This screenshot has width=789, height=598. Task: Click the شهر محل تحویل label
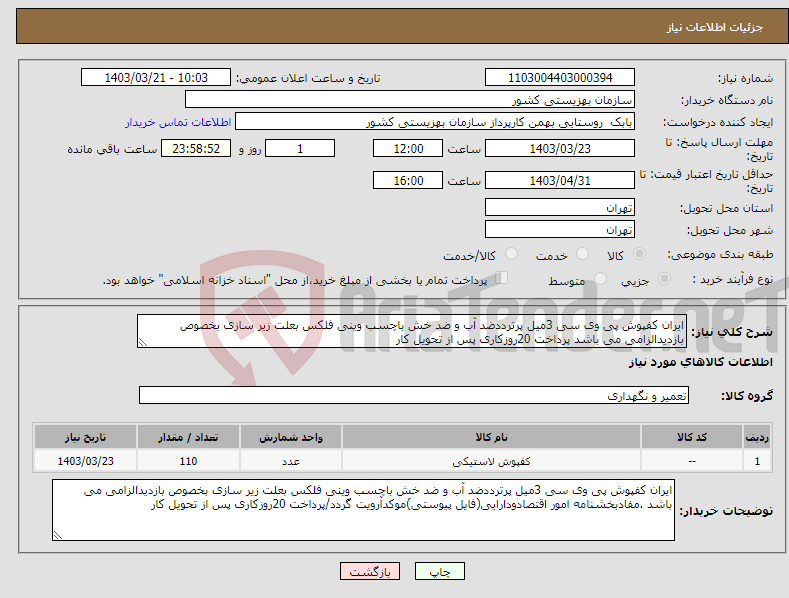tap(730, 231)
